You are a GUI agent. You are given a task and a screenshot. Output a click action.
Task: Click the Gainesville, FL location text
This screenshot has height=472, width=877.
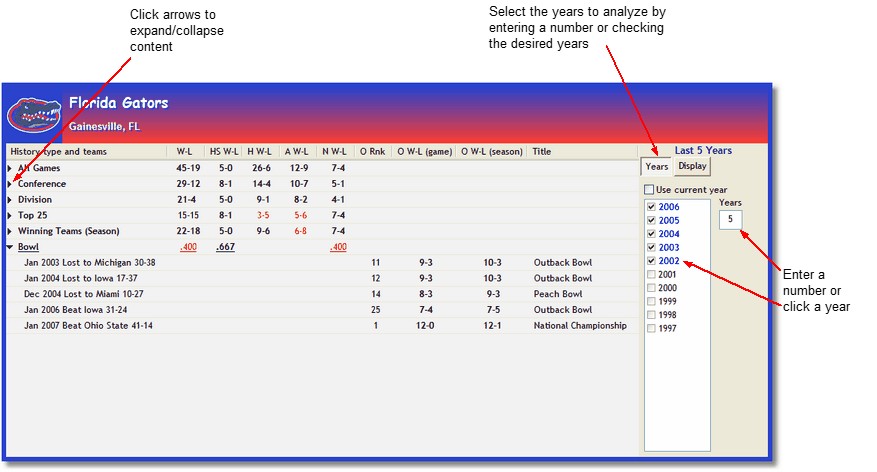(104, 126)
